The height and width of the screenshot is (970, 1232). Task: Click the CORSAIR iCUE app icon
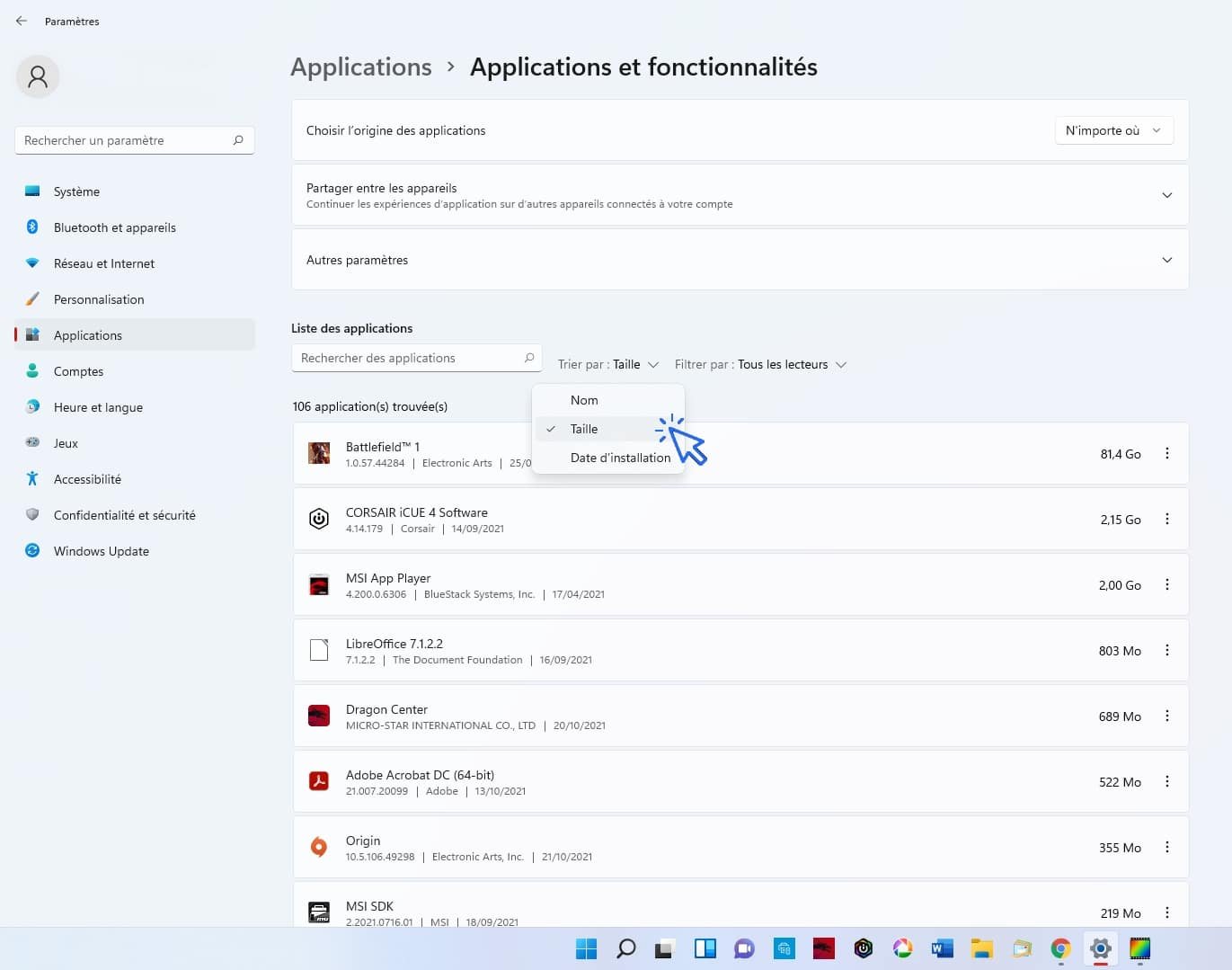[319, 519]
